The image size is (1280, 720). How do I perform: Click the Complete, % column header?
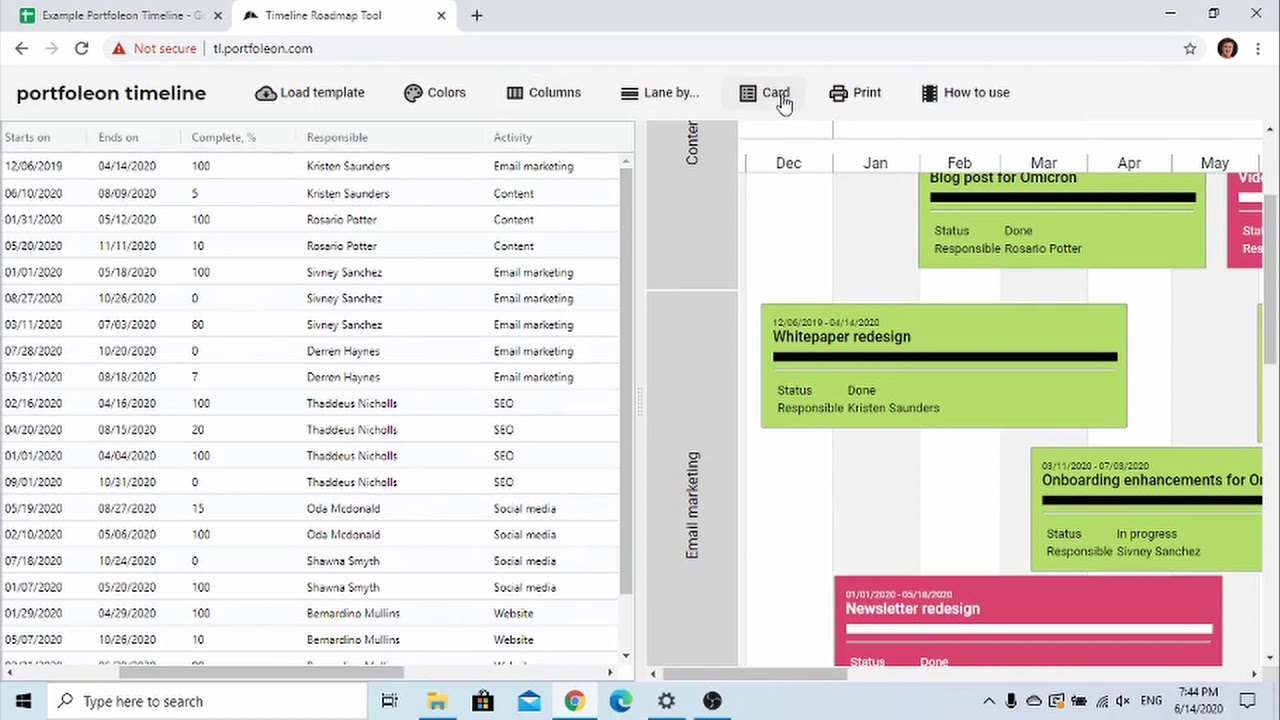[224, 137]
